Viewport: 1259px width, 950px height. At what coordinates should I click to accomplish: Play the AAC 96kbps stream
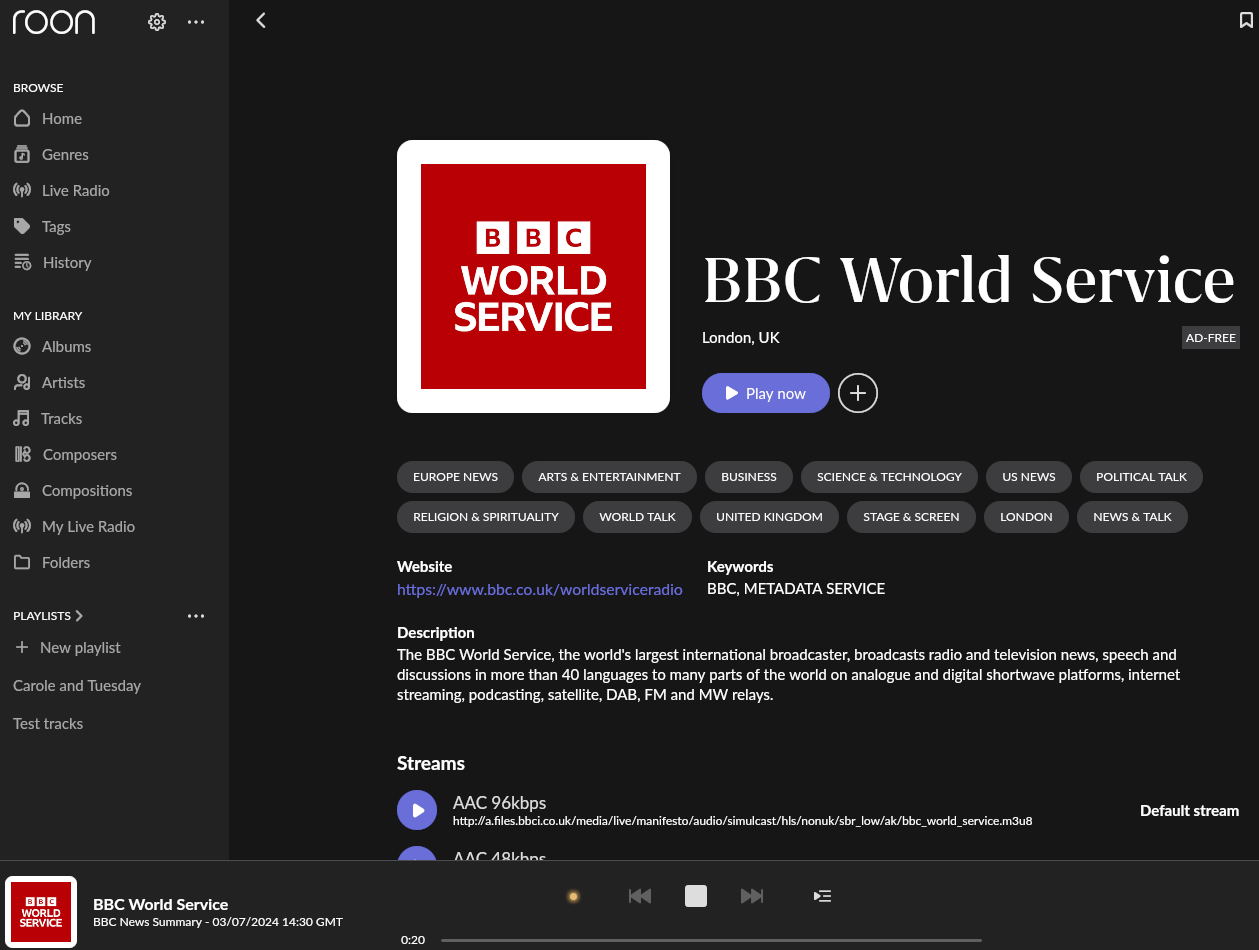tap(417, 810)
